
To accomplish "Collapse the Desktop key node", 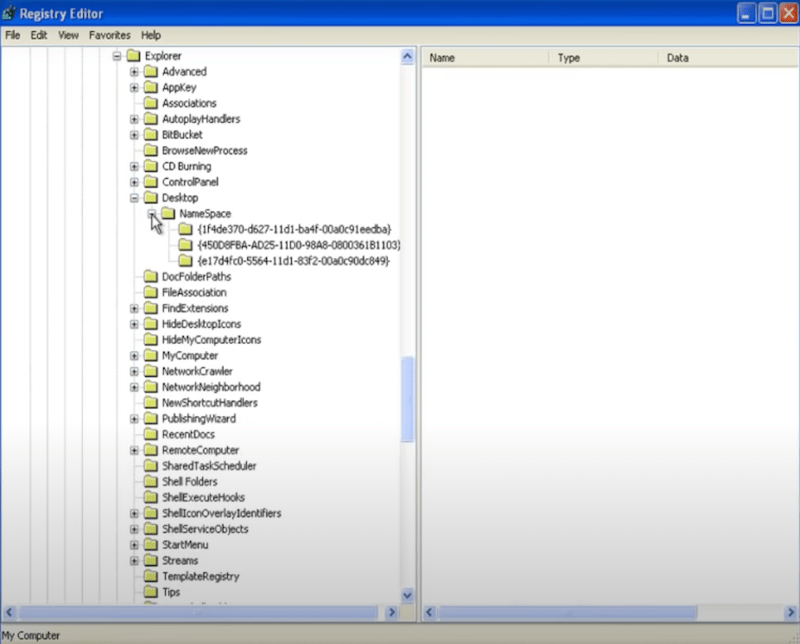I will click(x=134, y=198).
